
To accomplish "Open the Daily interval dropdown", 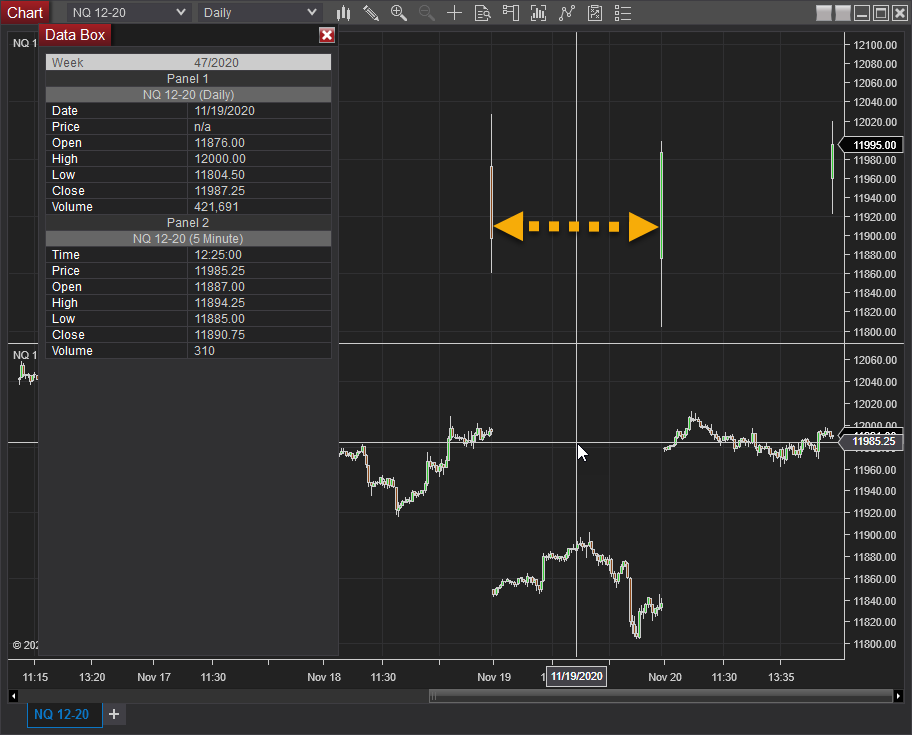I will click(x=260, y=13).
